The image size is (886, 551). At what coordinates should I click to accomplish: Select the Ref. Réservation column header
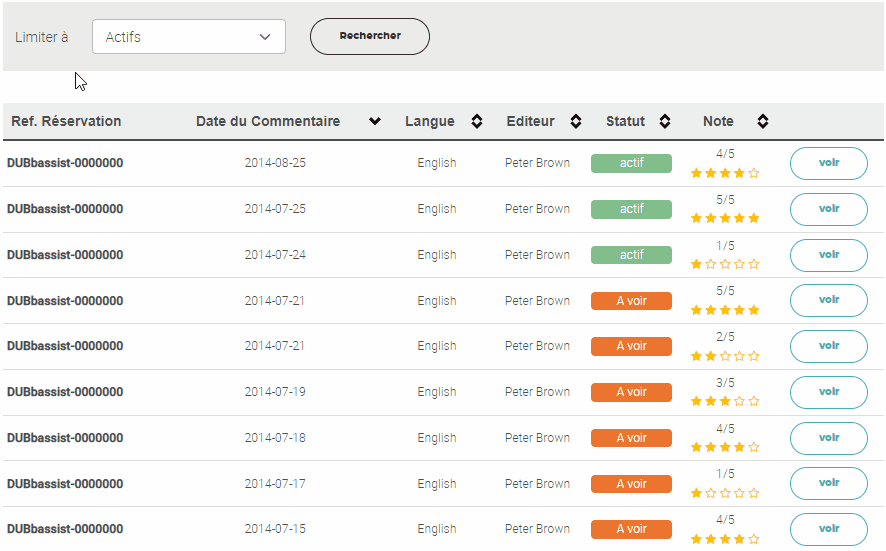tap(66, 122)
